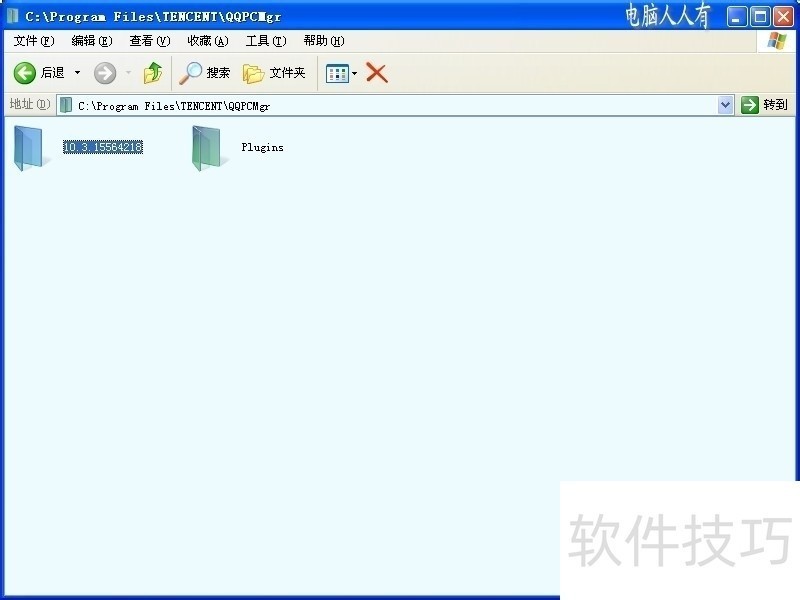The image size is (800, 600).
Task: Open the 文件 (File) menu
Action: tap(32, 41)
